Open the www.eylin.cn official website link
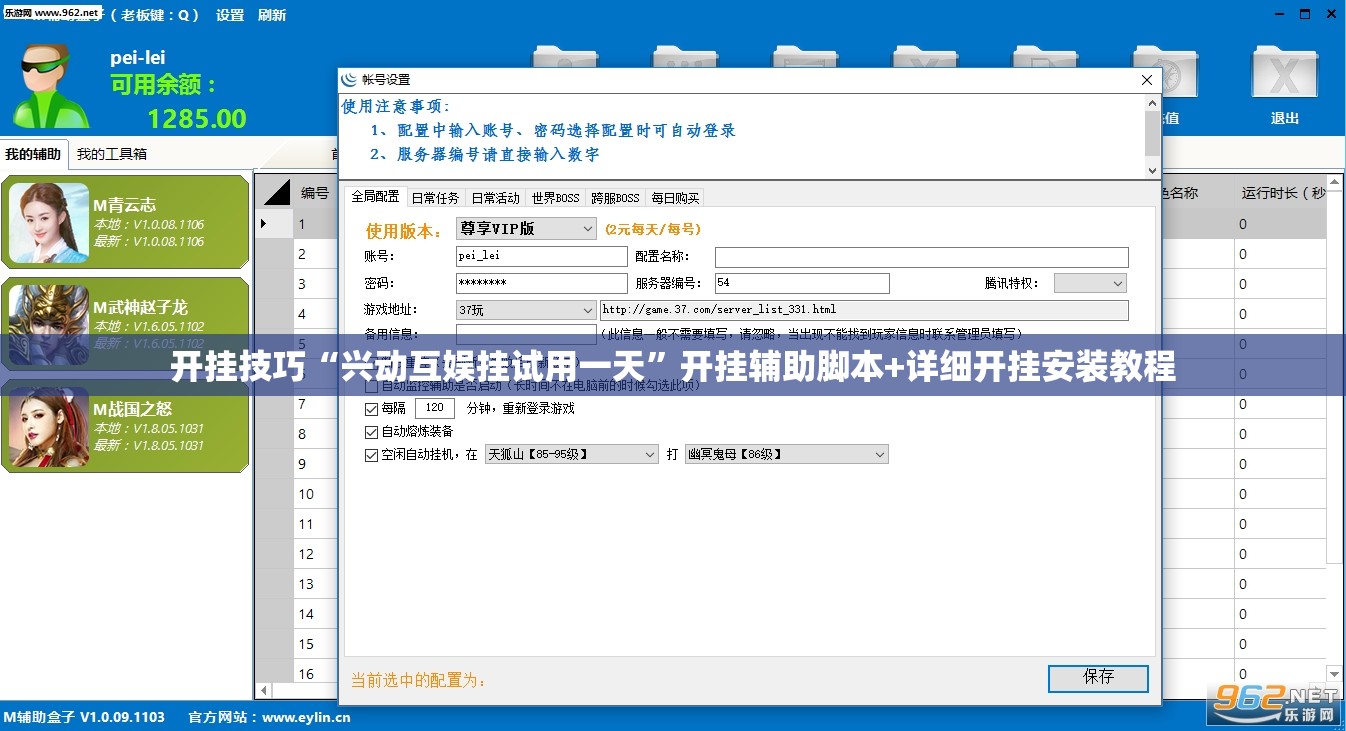The height and width of the screenshot is (731, 1346). point(306,717)
